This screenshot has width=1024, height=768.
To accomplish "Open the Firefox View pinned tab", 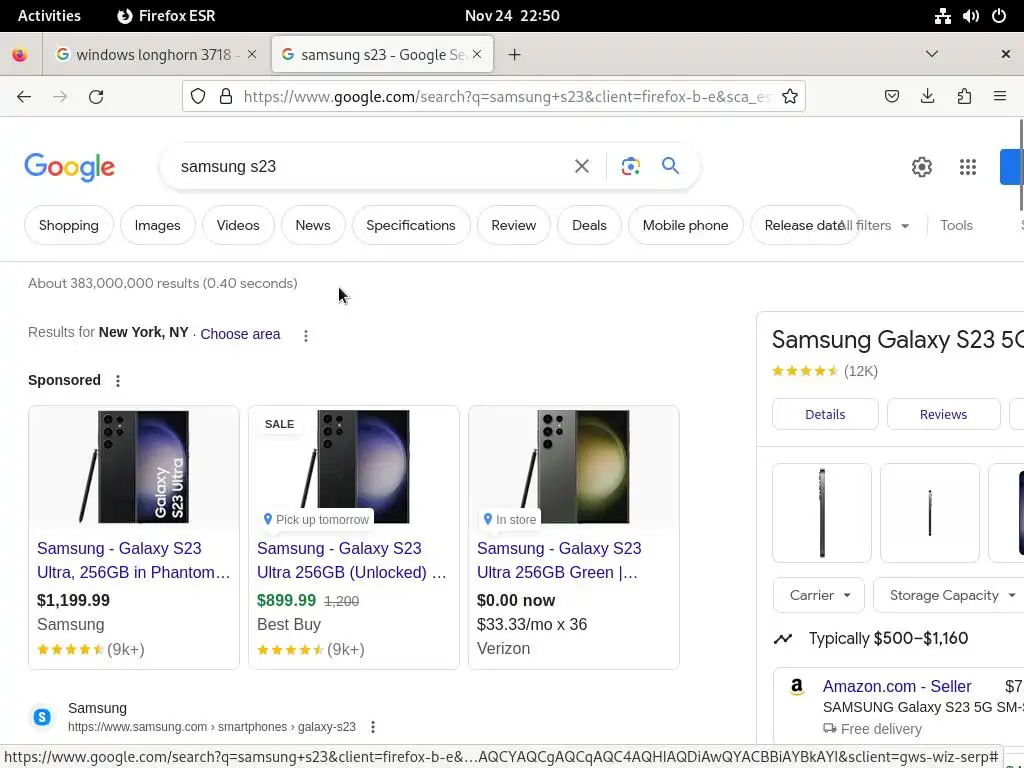I will click(x=20, y=55).
